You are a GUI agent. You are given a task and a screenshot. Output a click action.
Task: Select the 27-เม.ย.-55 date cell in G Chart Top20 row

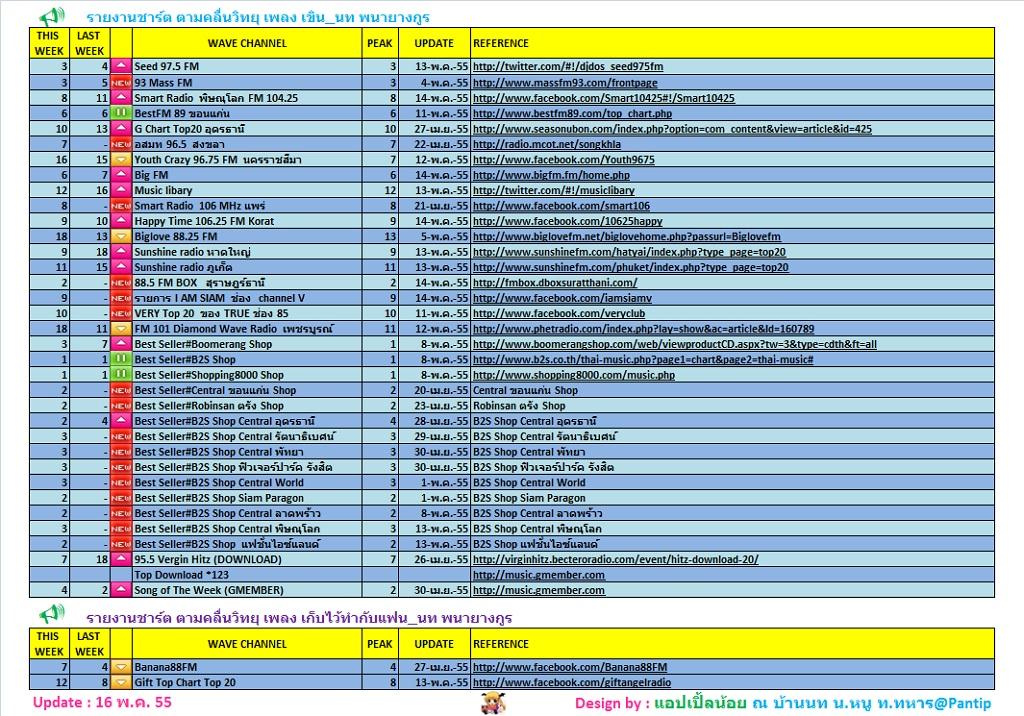[434, 129]
